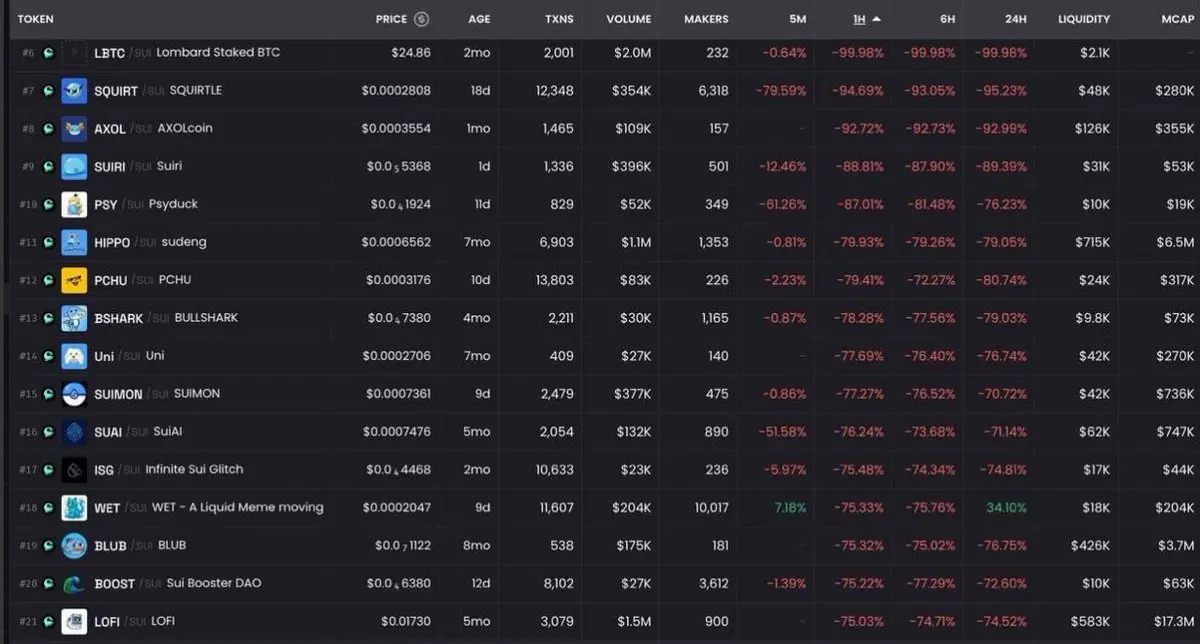Open the AXOL token logo
1200x644 pixels.
tap(74, 129)
